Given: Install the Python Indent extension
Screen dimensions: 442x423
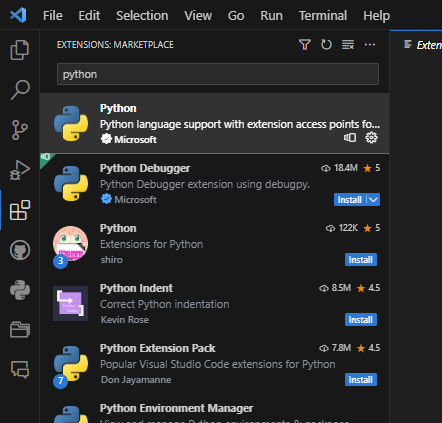Looking at the screenshot, I should pyautogui.click(x=361, y=320).
